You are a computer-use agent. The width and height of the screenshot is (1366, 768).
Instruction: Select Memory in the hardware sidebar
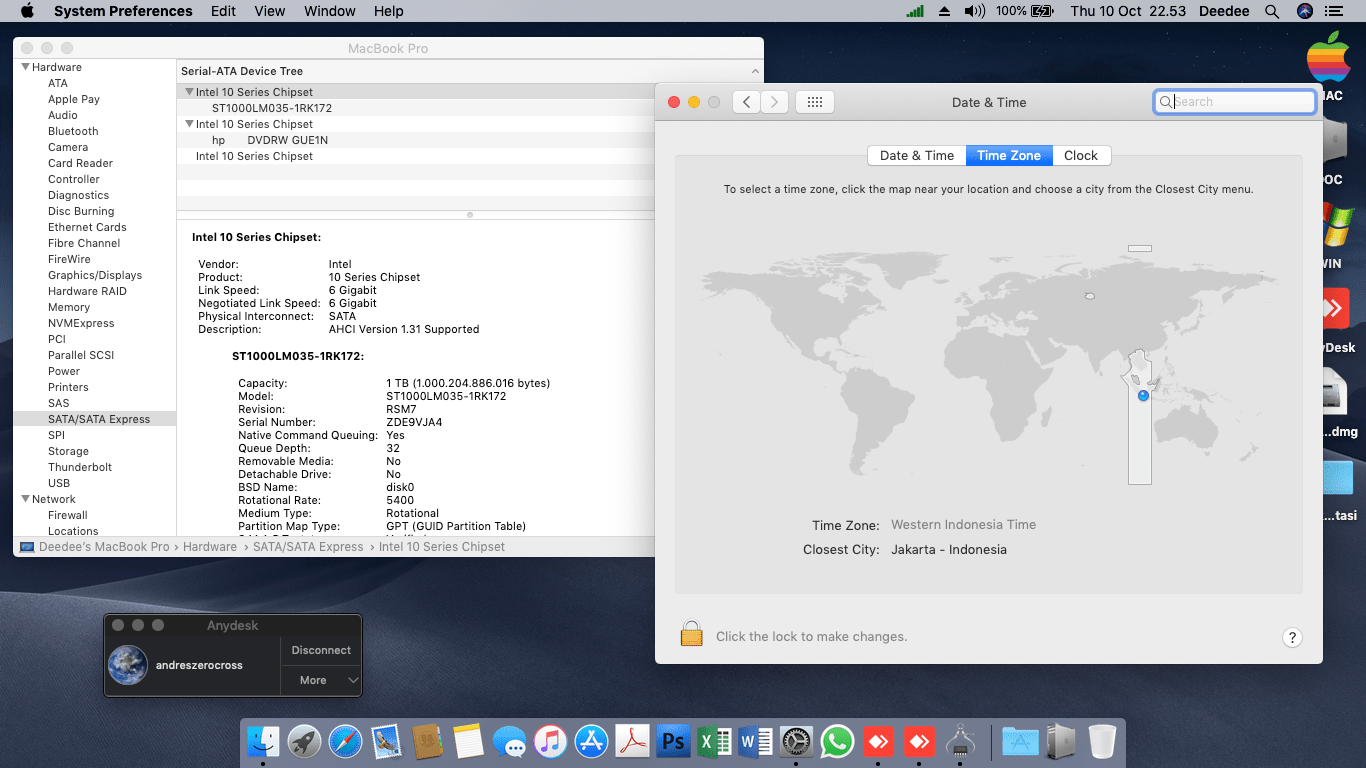(x=69, y=307)
